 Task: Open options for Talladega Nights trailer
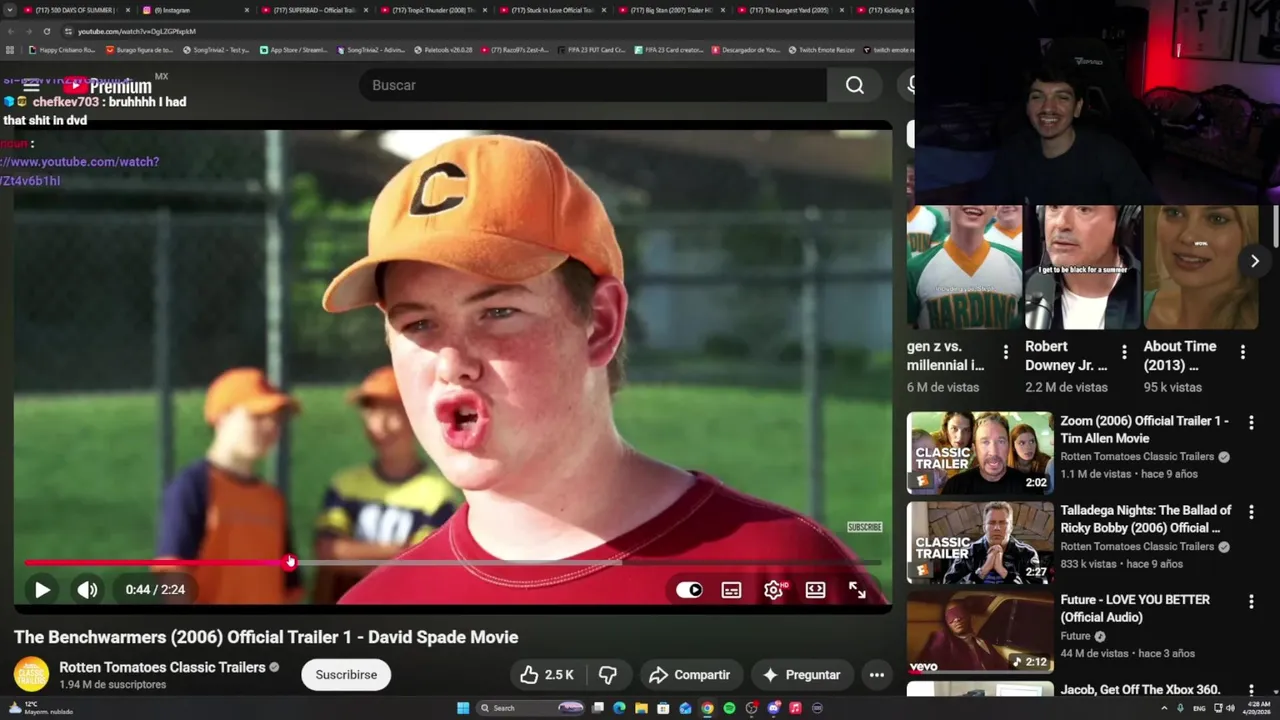(1251, 513)
